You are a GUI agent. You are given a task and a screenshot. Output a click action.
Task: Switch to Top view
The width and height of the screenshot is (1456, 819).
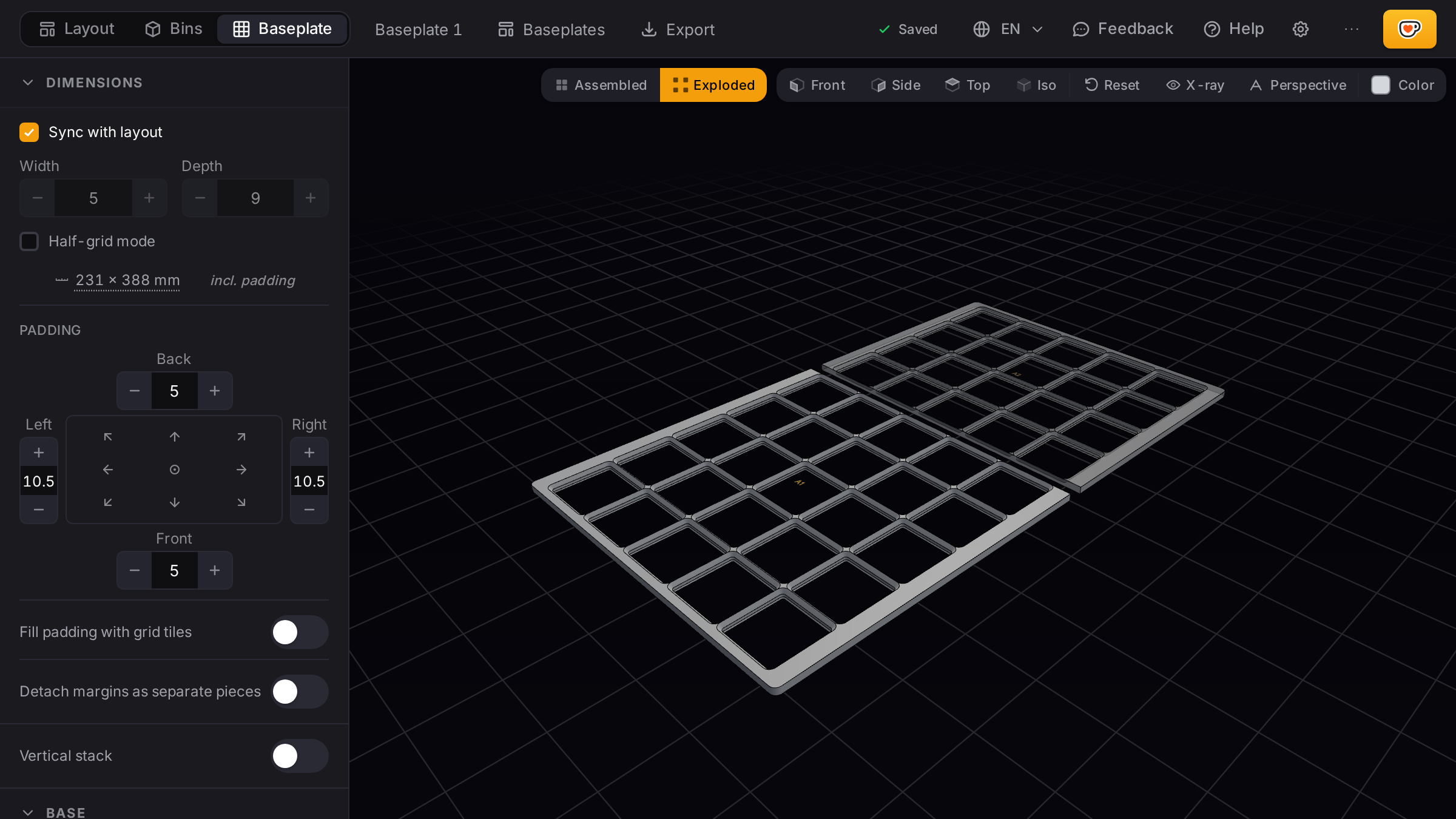(x=968, y=85)
